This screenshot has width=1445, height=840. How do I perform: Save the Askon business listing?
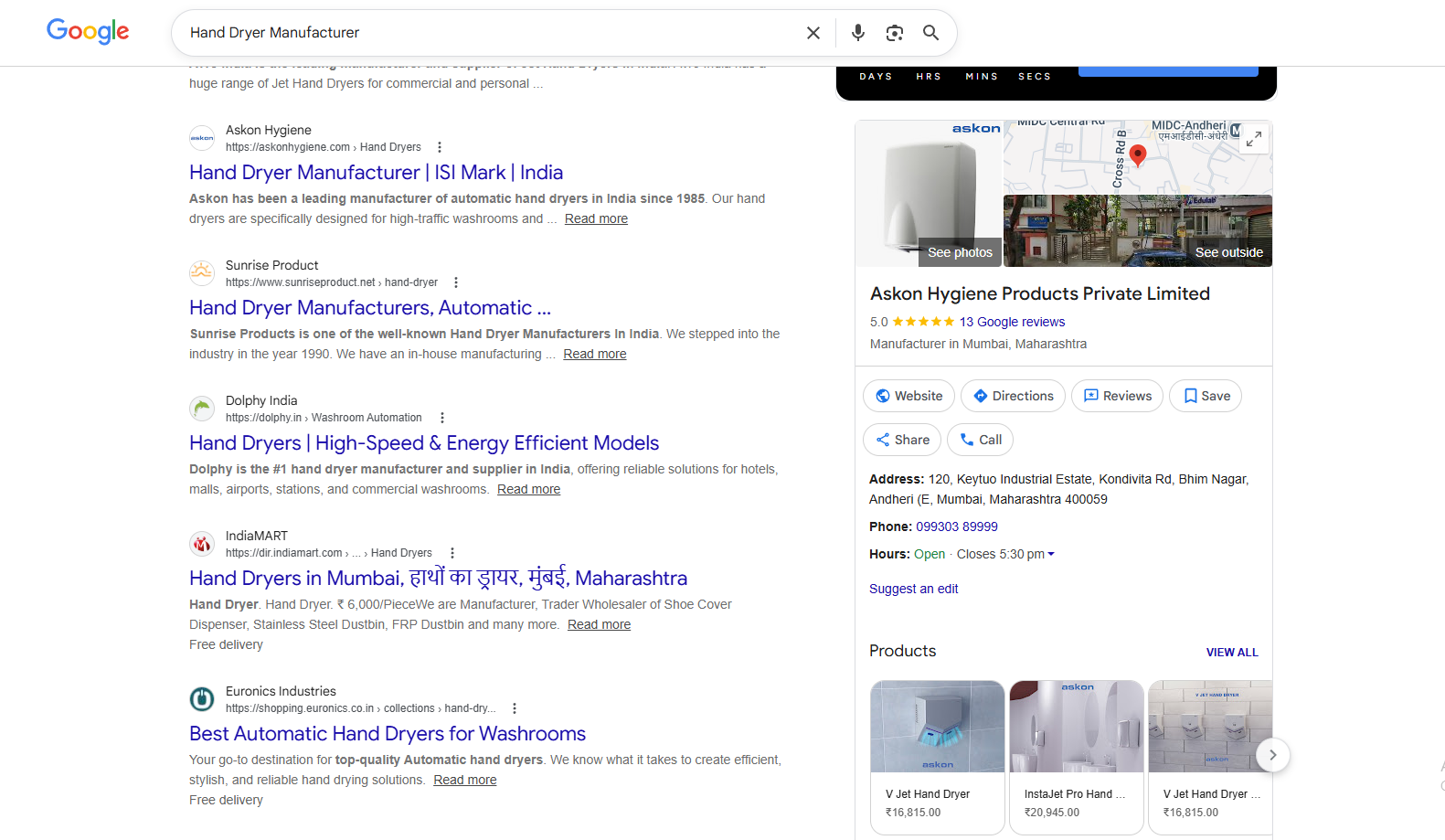[1206, 396]
